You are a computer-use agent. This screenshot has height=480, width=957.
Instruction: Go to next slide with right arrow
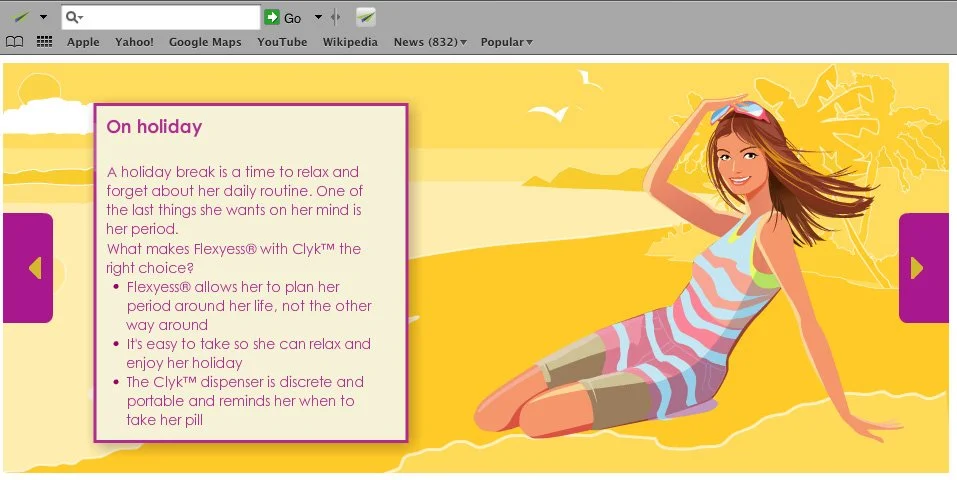(923, 267)
